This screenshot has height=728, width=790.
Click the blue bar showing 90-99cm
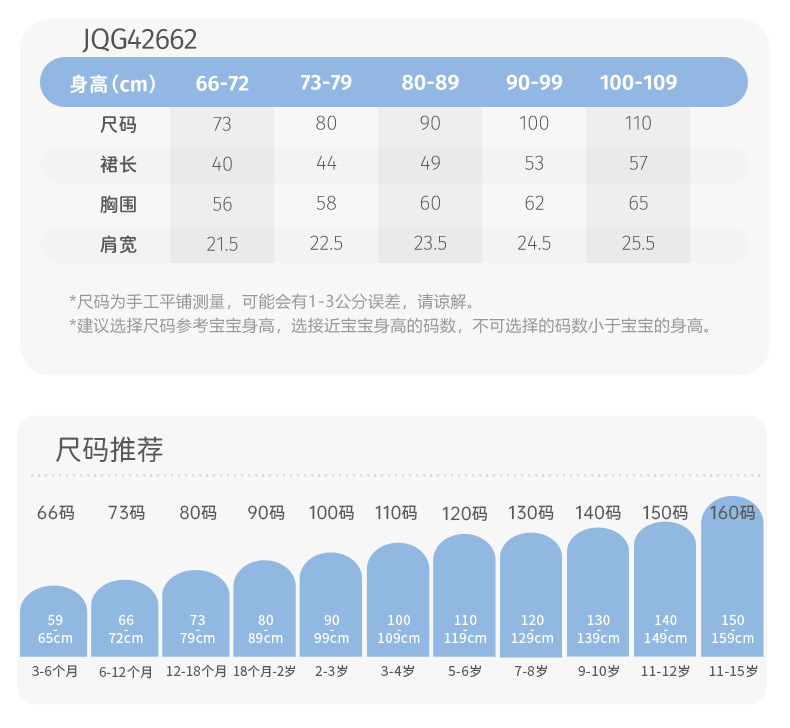[331, 605]
